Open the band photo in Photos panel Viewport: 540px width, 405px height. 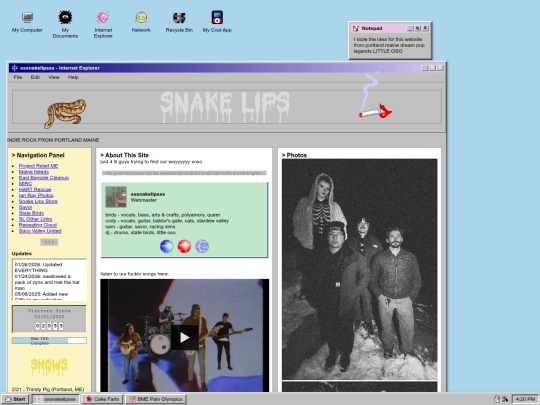360,269
